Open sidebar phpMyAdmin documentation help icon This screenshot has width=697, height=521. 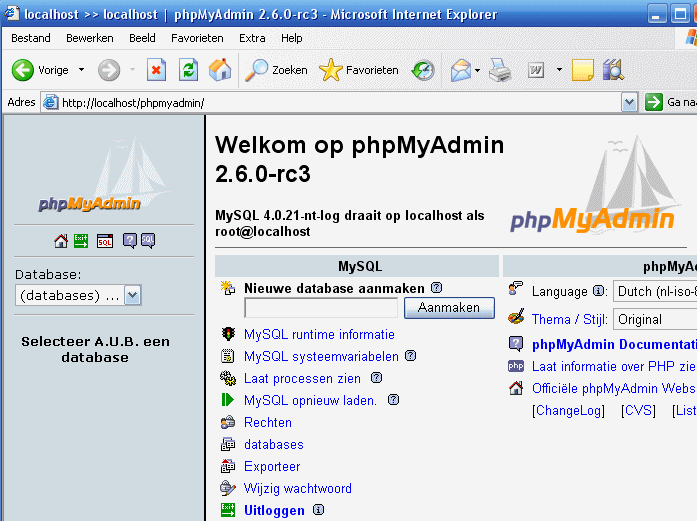(129, 241)
